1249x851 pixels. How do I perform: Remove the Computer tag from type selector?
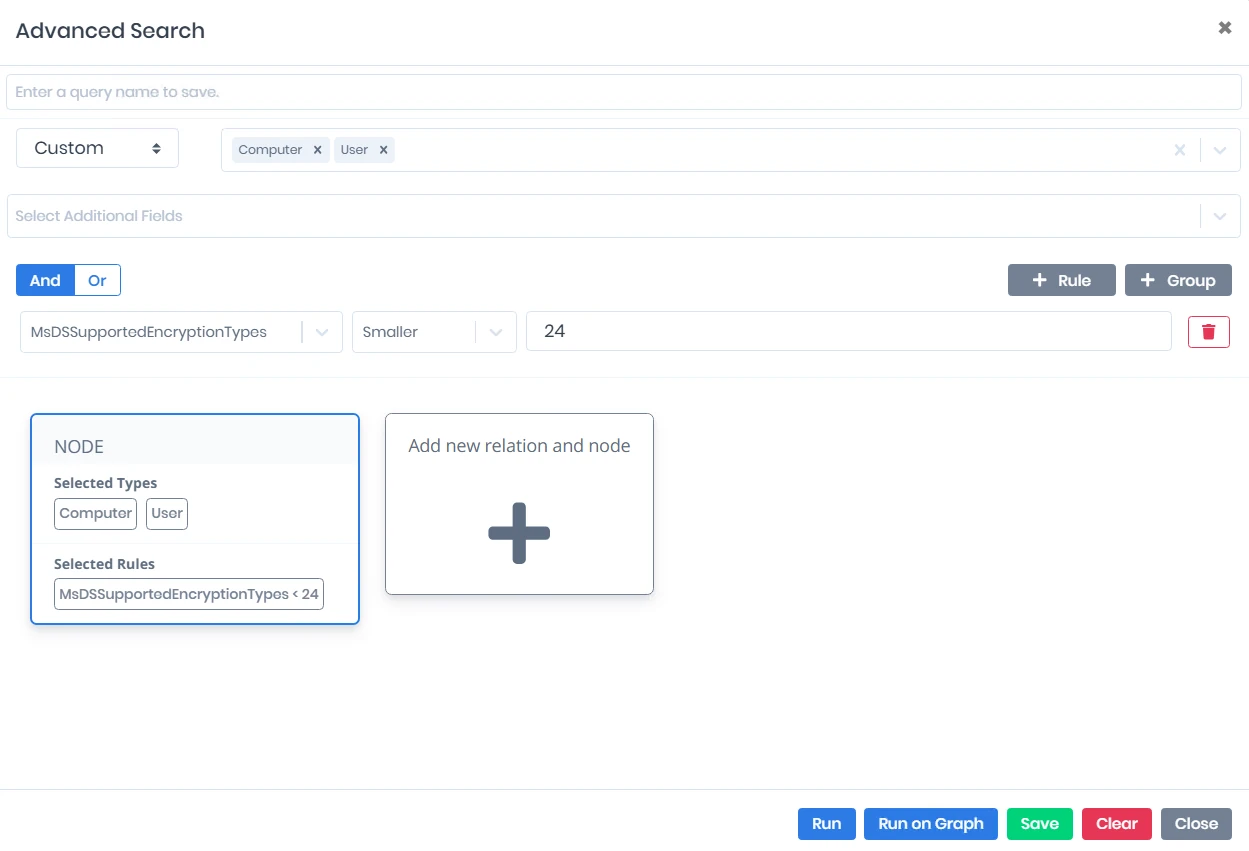tap(317, 150)
